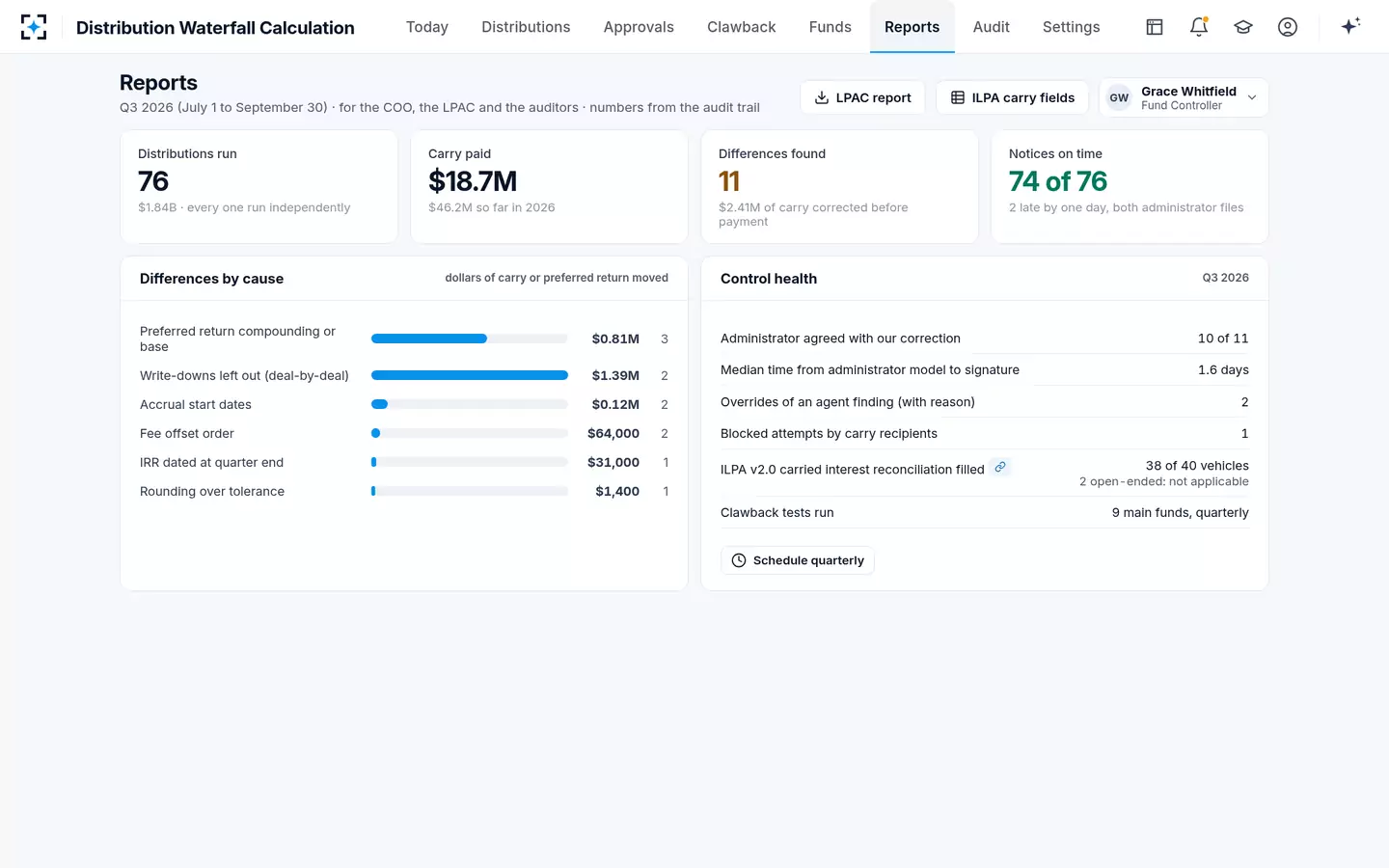This screenshot has height=868, width=1389.
Task: Select the Notices on time card
Action: pos(1130,187)
